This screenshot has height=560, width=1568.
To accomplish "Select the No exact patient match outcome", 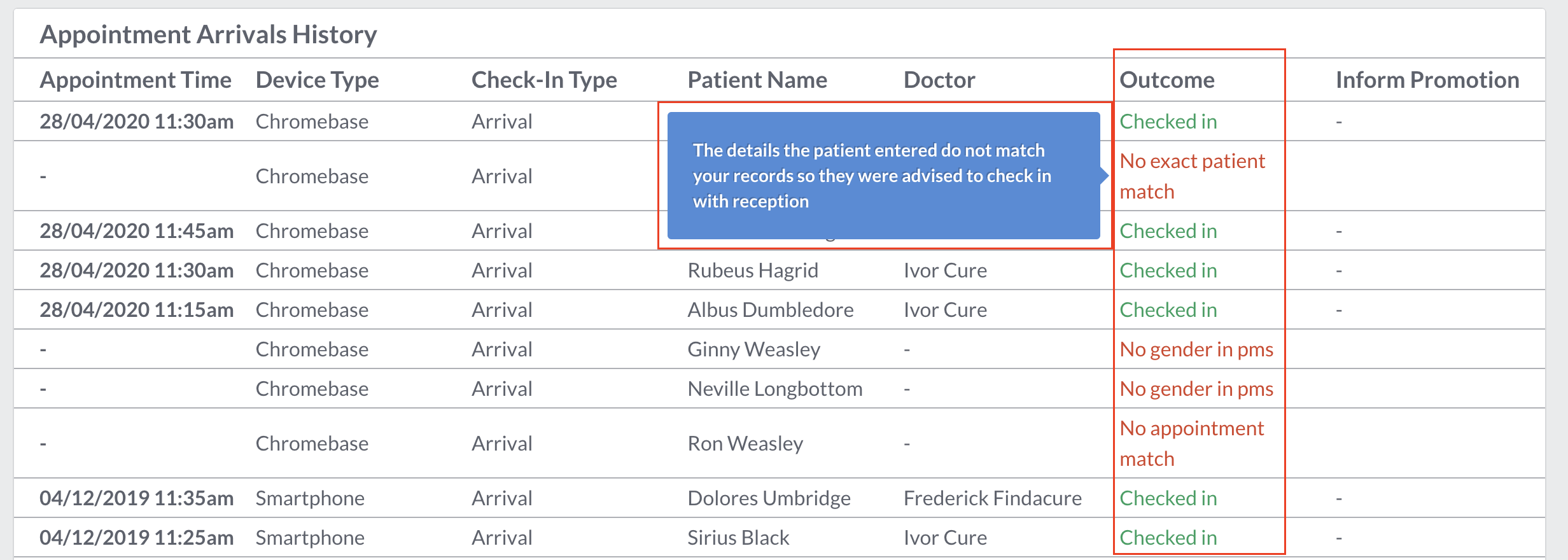I will point(1192,176).
